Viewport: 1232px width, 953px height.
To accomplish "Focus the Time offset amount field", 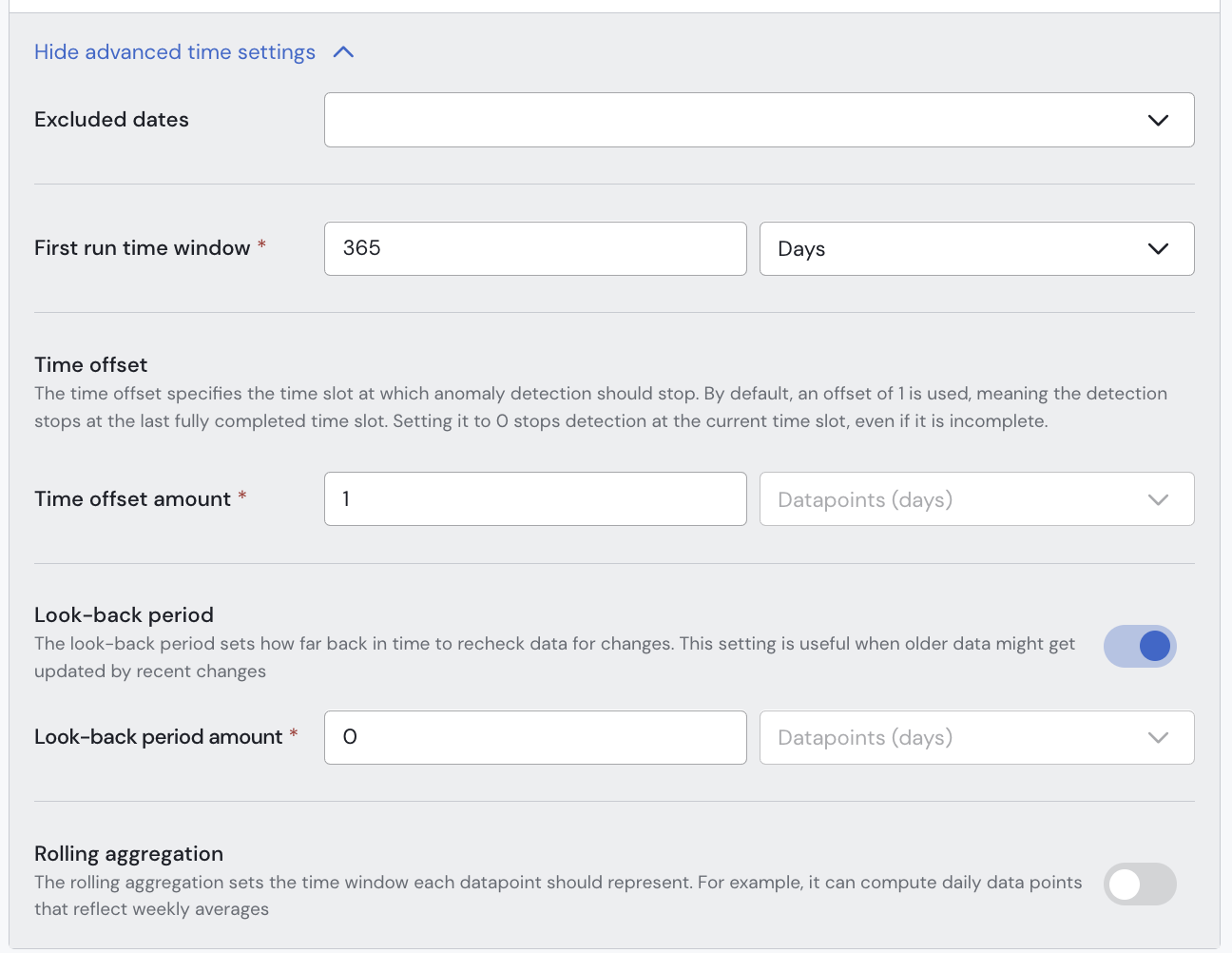I will [x=535, y=499].
